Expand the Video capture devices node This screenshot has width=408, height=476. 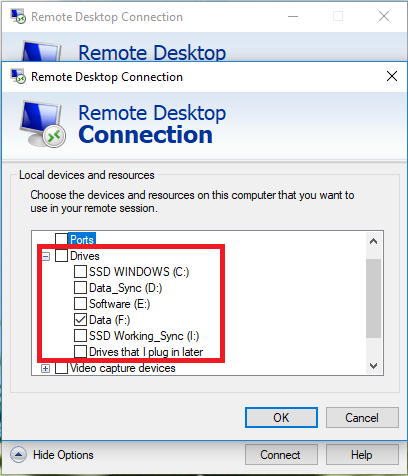pyautogui.click(x=46, y=368)
